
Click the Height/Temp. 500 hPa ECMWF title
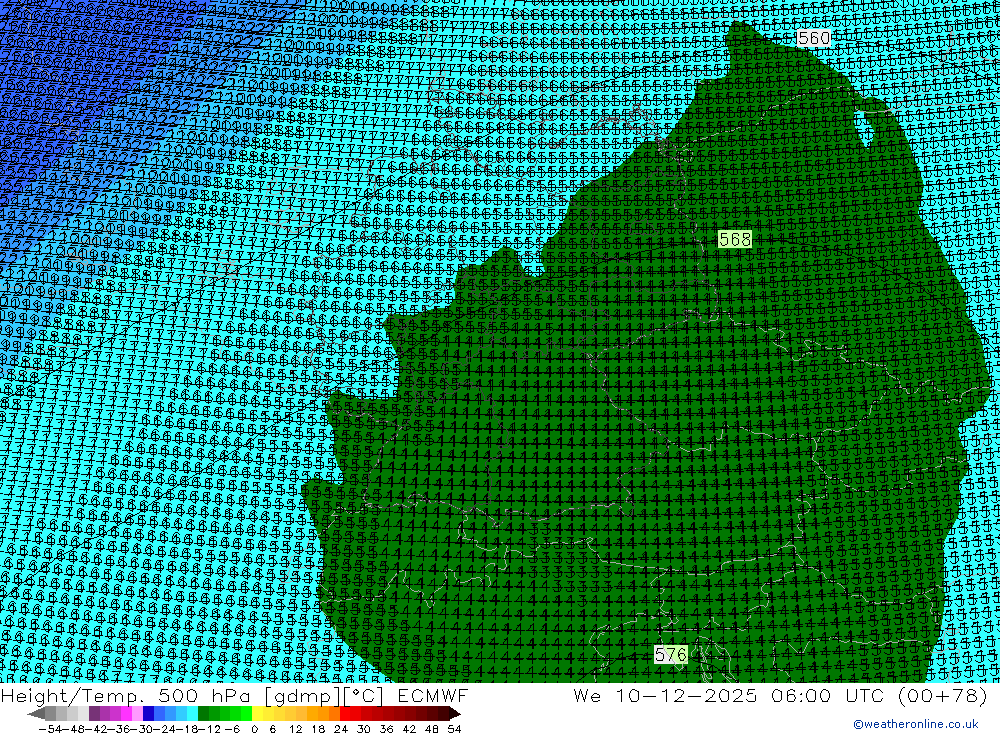[x=235, y=696]
